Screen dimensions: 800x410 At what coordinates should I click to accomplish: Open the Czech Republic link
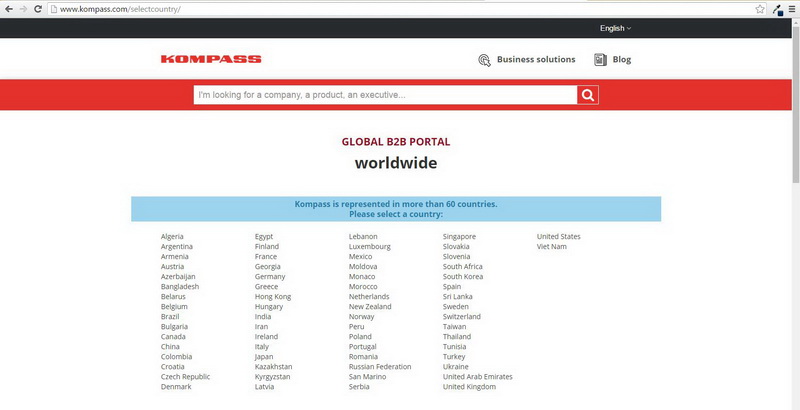(x=185, y=377)
